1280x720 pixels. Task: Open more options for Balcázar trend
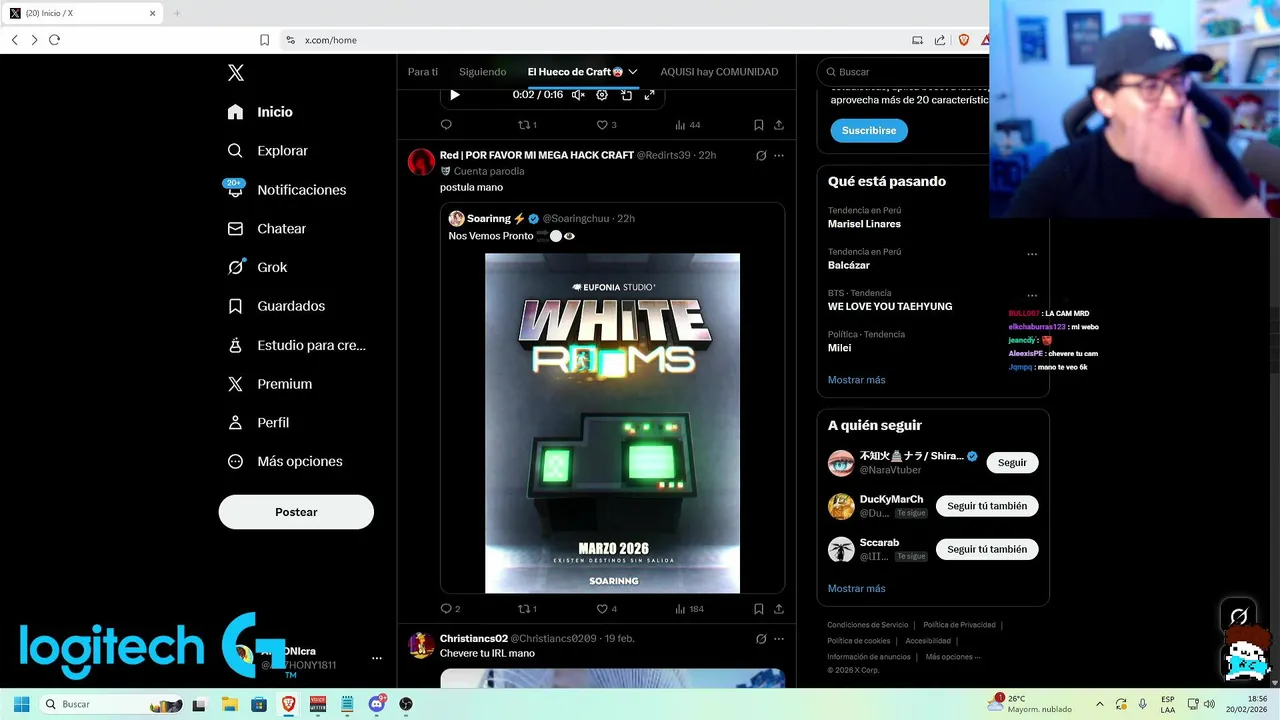(x=1032, y=254)
